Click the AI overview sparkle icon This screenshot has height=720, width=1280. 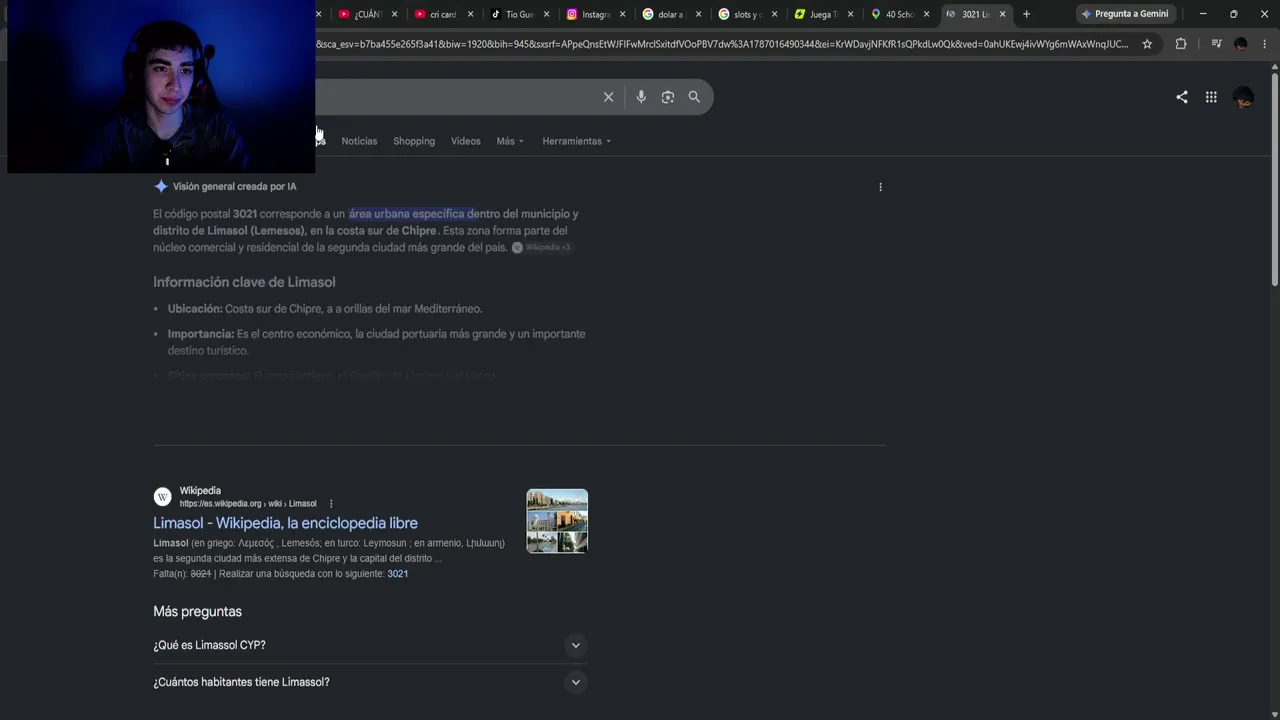coord(160,186)
